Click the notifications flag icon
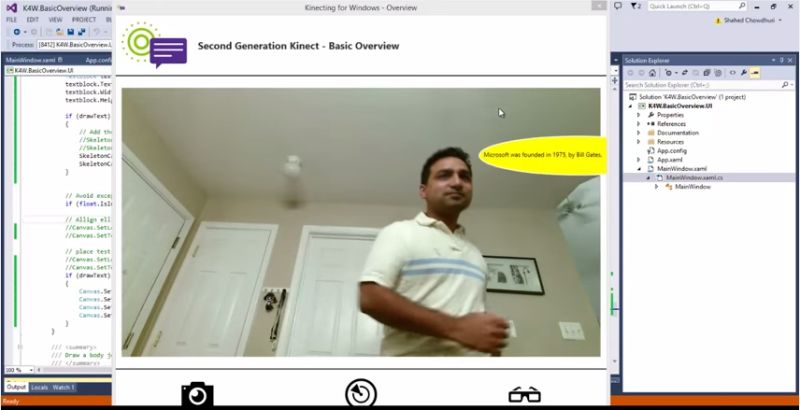This screenshot has width=800, height=410. [635, 6]
